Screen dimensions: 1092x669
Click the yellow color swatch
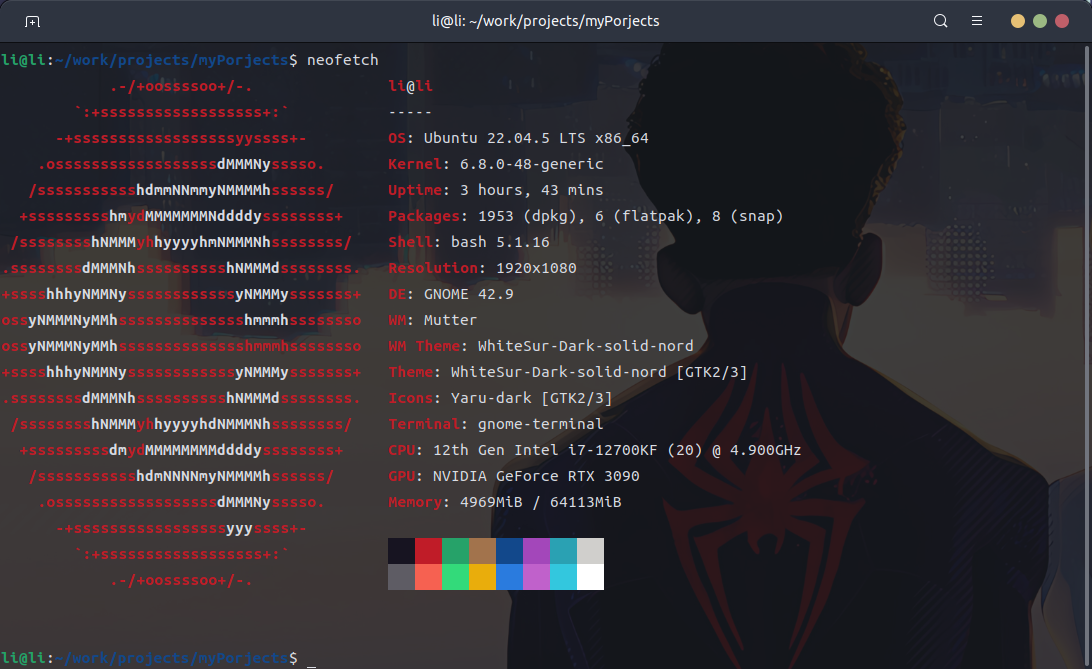(483, 577)
